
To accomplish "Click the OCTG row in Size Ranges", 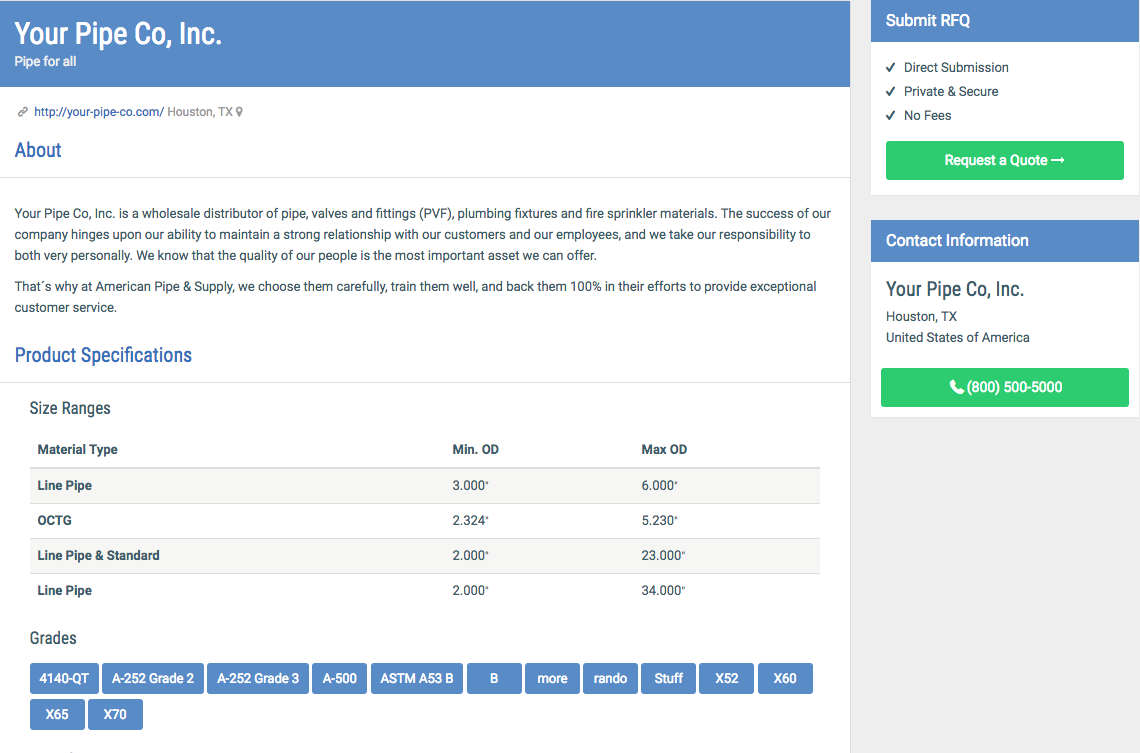I will point(424,520).
